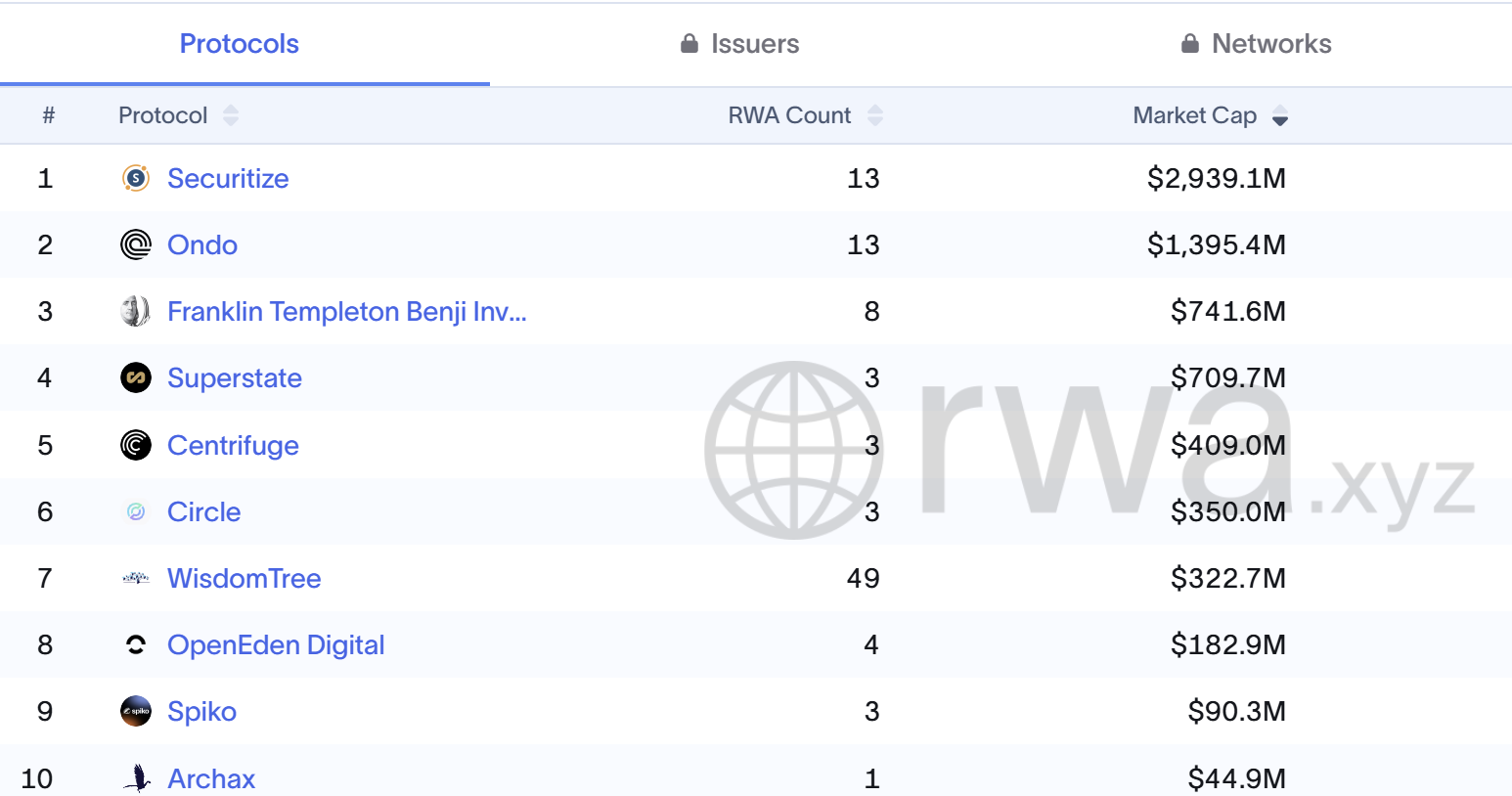The image size is (1512, 796).
Task: Select Ondo RWA count 13
Action: coord(864,244)
